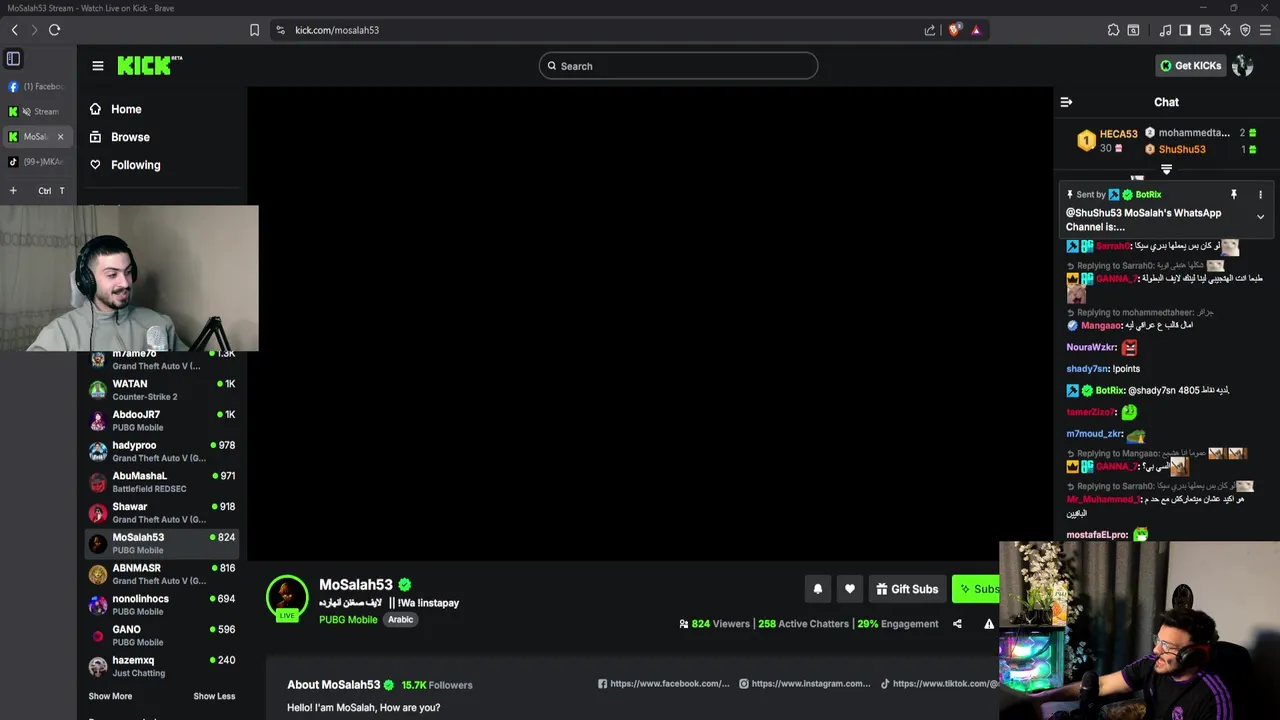This screenshot has height=720, width=1280.
Task: Reload the Kick page
Action: click(55, 30)
